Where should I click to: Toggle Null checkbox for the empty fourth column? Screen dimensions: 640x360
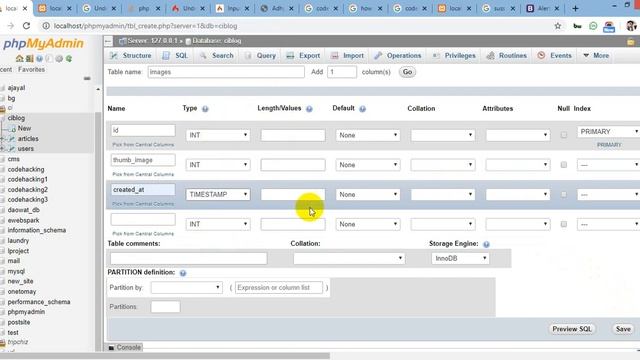[x=564, y=224]
